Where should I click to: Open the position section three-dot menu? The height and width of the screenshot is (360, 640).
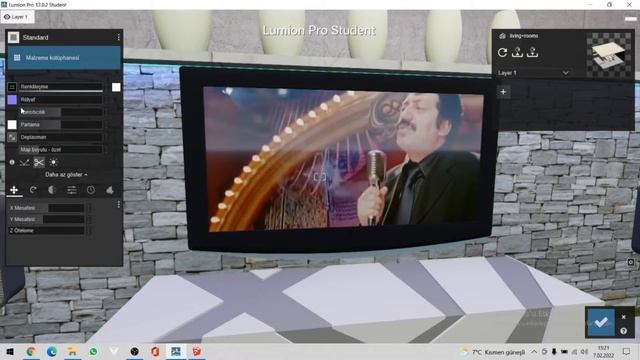point(118,204)
